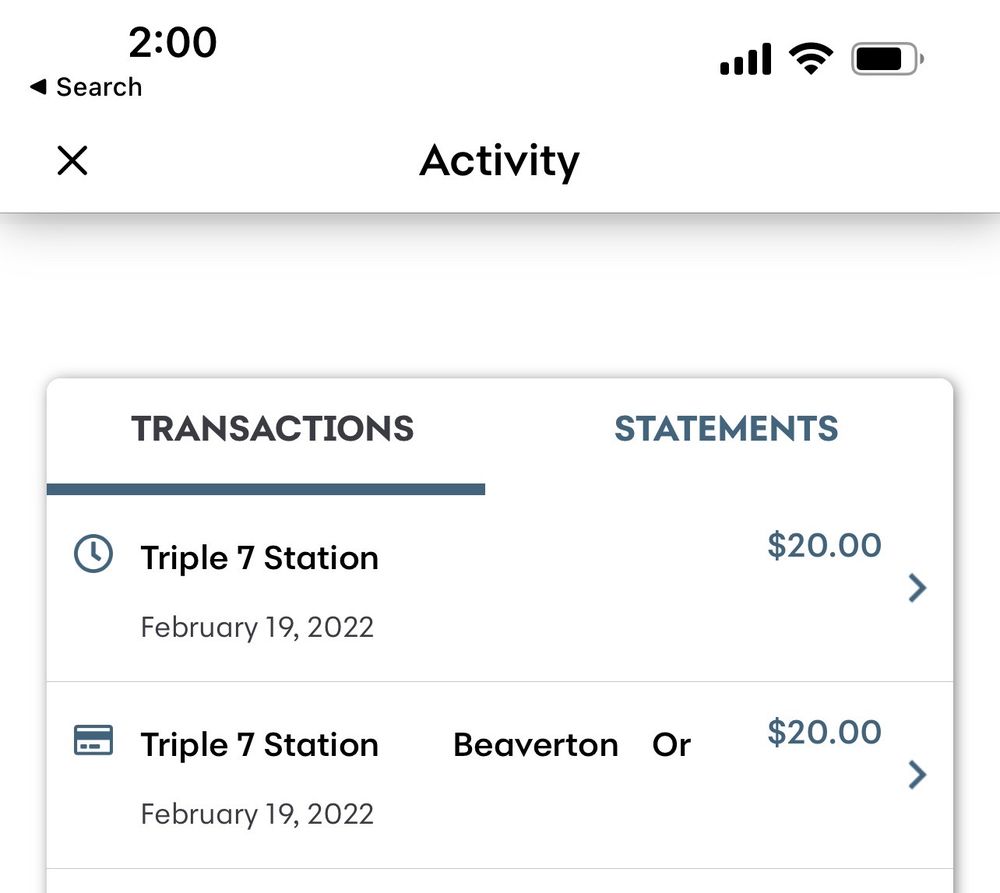Tap the Wi-Fi status icon
The height and width of the screenshot is (893, 1000).
pyautogui.click(x=810, y=60)
